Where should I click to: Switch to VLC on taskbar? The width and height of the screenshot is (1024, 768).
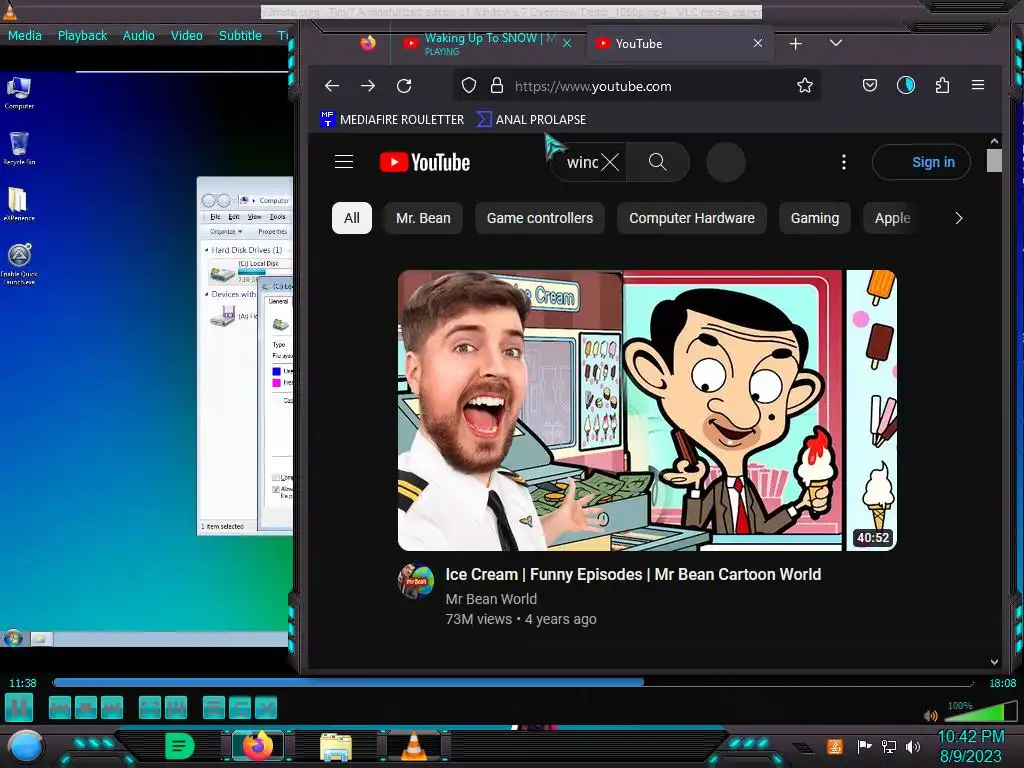click(x=413, y=746)
